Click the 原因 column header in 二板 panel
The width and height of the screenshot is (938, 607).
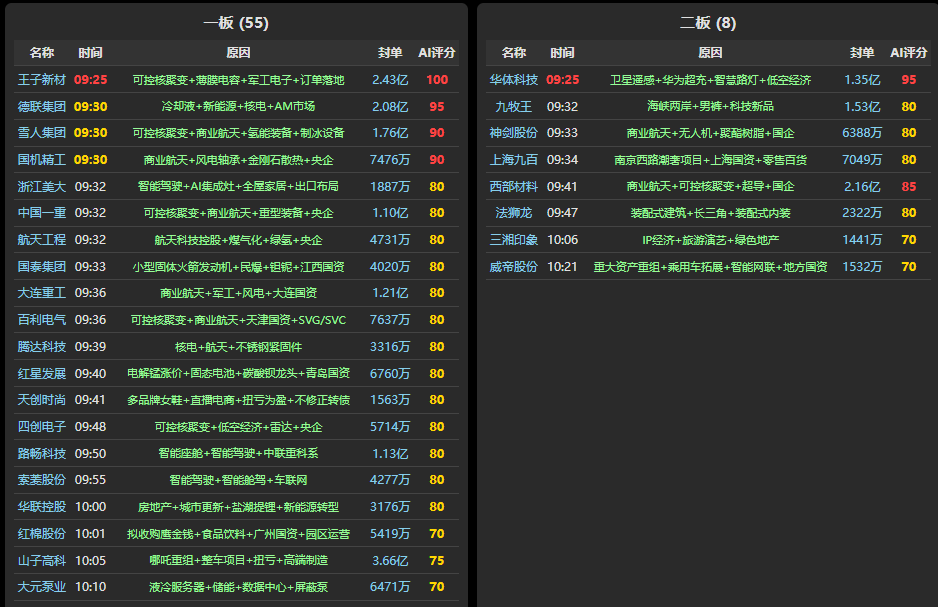click(x=710, y=52)
